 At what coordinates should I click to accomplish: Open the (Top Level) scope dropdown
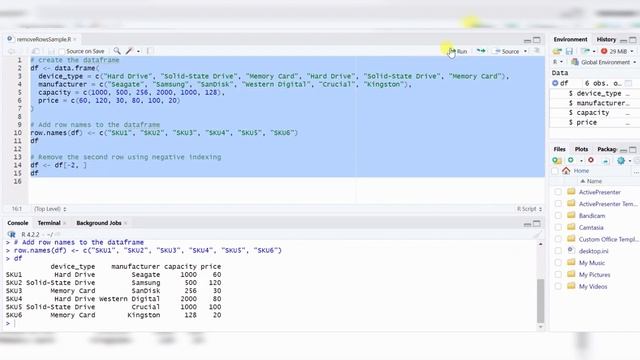(50, 209)
